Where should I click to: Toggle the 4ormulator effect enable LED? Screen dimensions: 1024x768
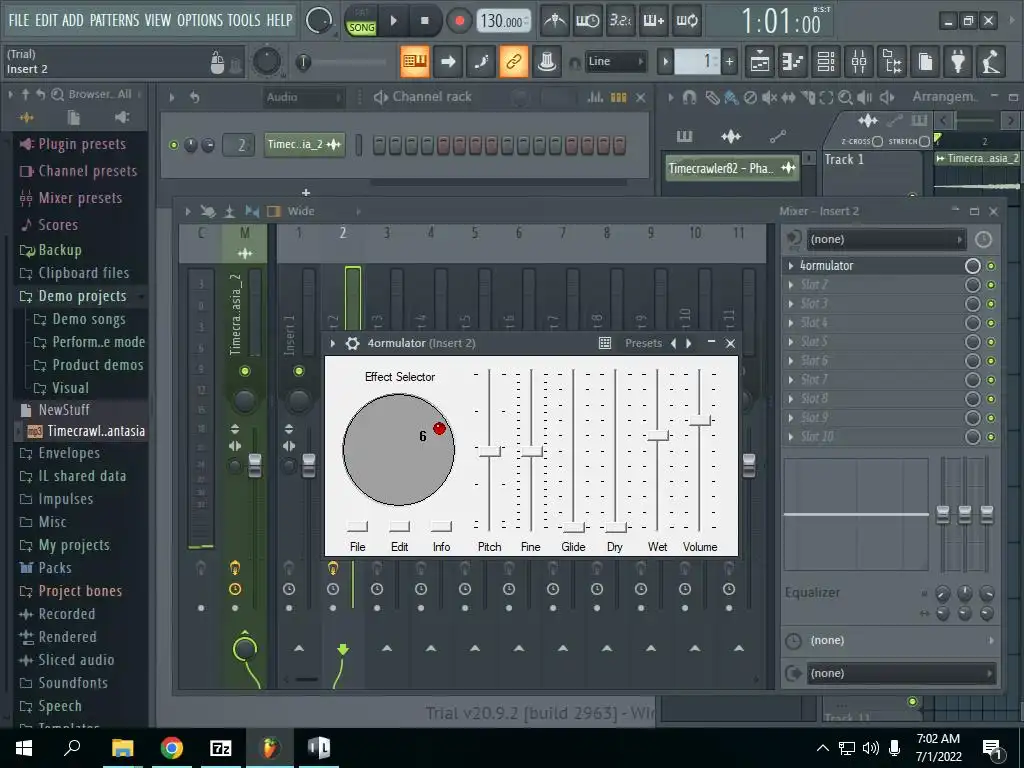coord(991,266)
